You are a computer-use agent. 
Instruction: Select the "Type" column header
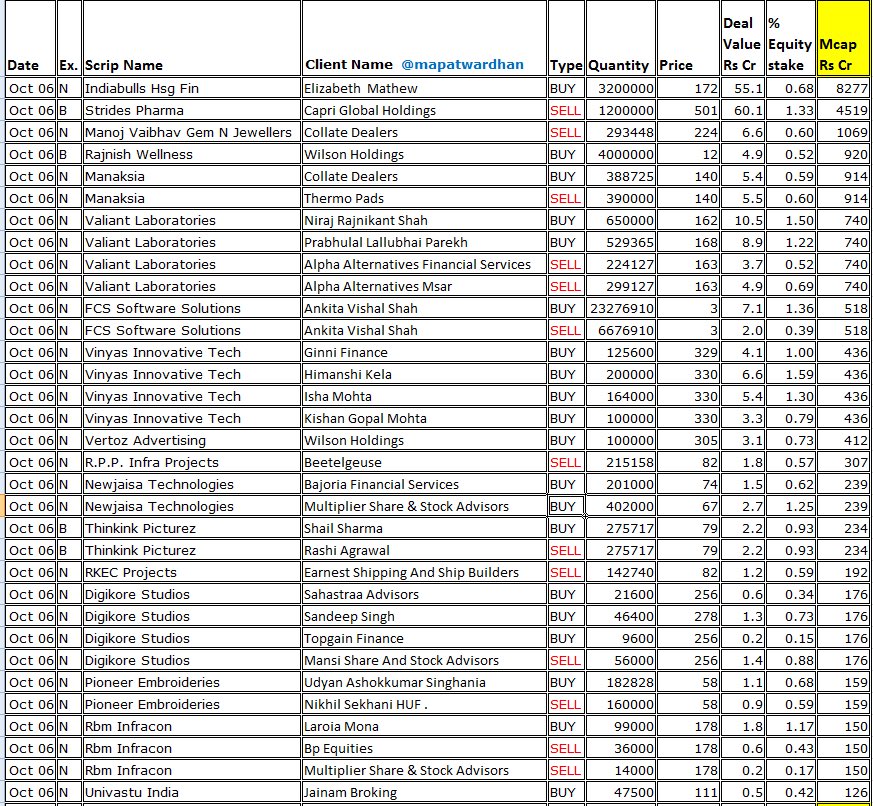coord(566,38)
